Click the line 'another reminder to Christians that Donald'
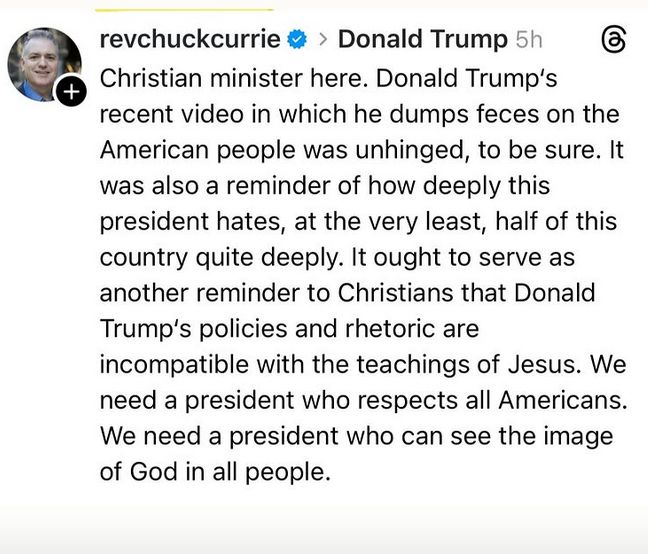 pyautogui.click(x=348, y=293)
